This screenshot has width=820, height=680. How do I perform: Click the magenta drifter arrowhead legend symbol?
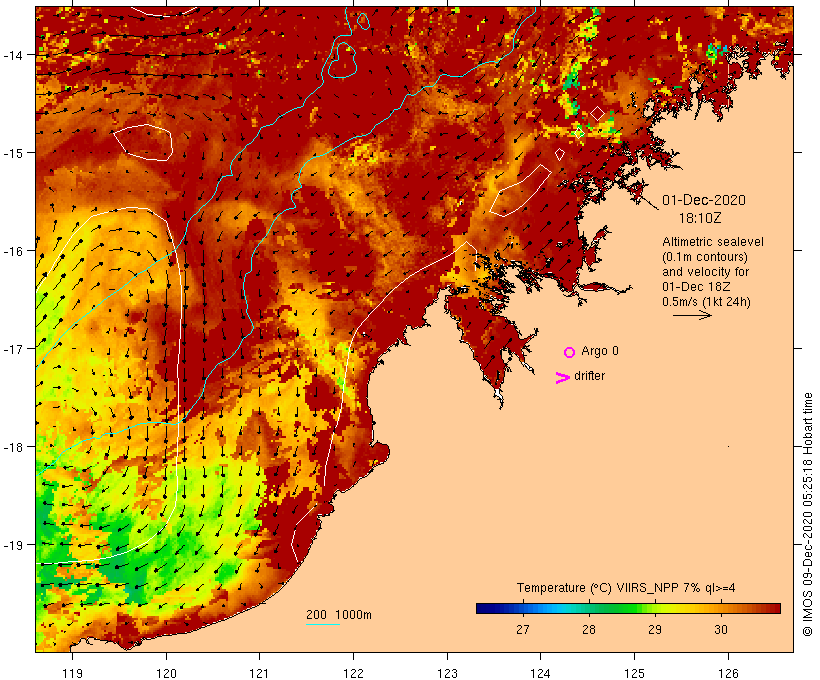tap(563, 378)
